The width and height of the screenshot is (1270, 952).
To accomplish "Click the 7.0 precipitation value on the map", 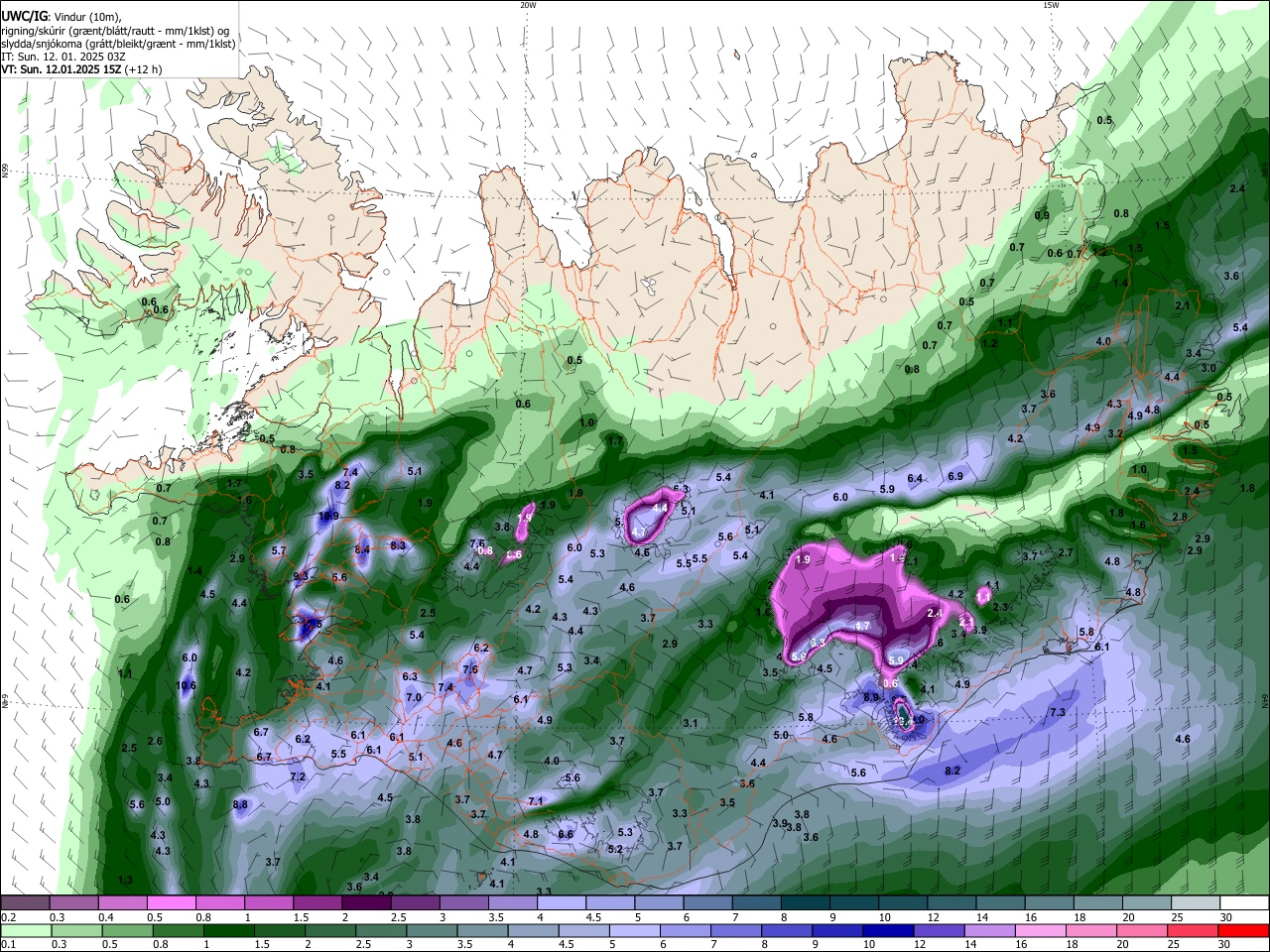I will point(414,697).
